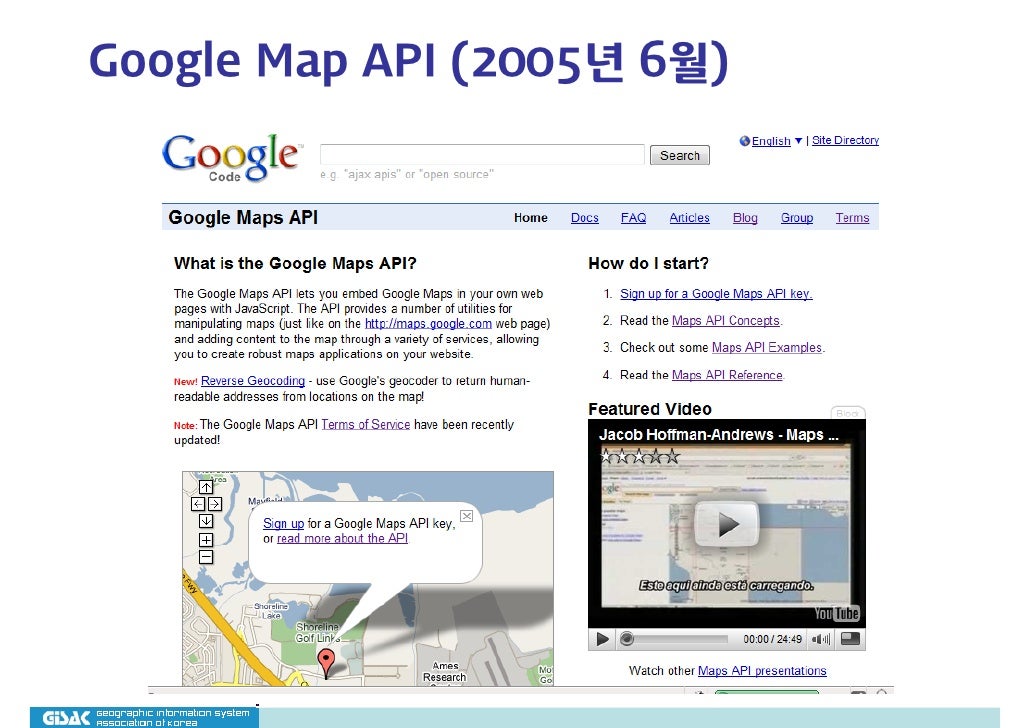Click the Blog tab above featured video
Image resolution: width=1030 pixels, height=728 pixels.
point(847,413)
